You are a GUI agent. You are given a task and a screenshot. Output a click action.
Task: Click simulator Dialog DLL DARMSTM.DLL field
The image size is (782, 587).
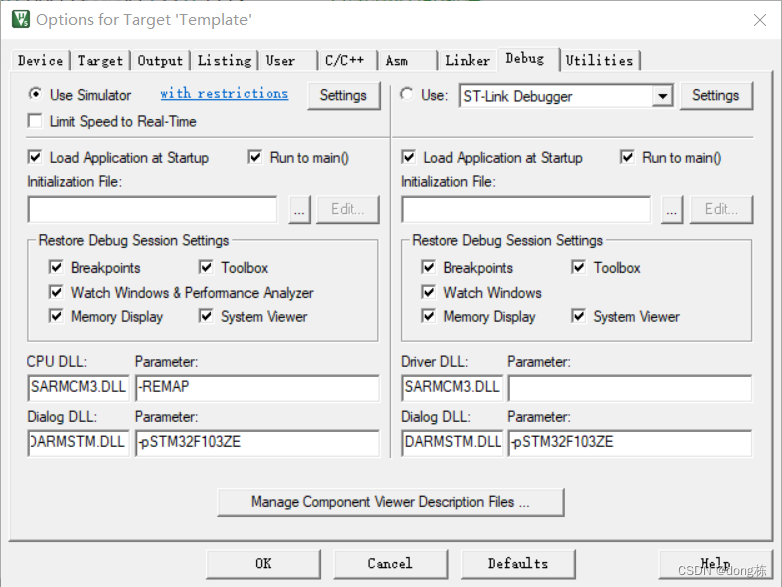pyautogui.click(x=78, y=443)
